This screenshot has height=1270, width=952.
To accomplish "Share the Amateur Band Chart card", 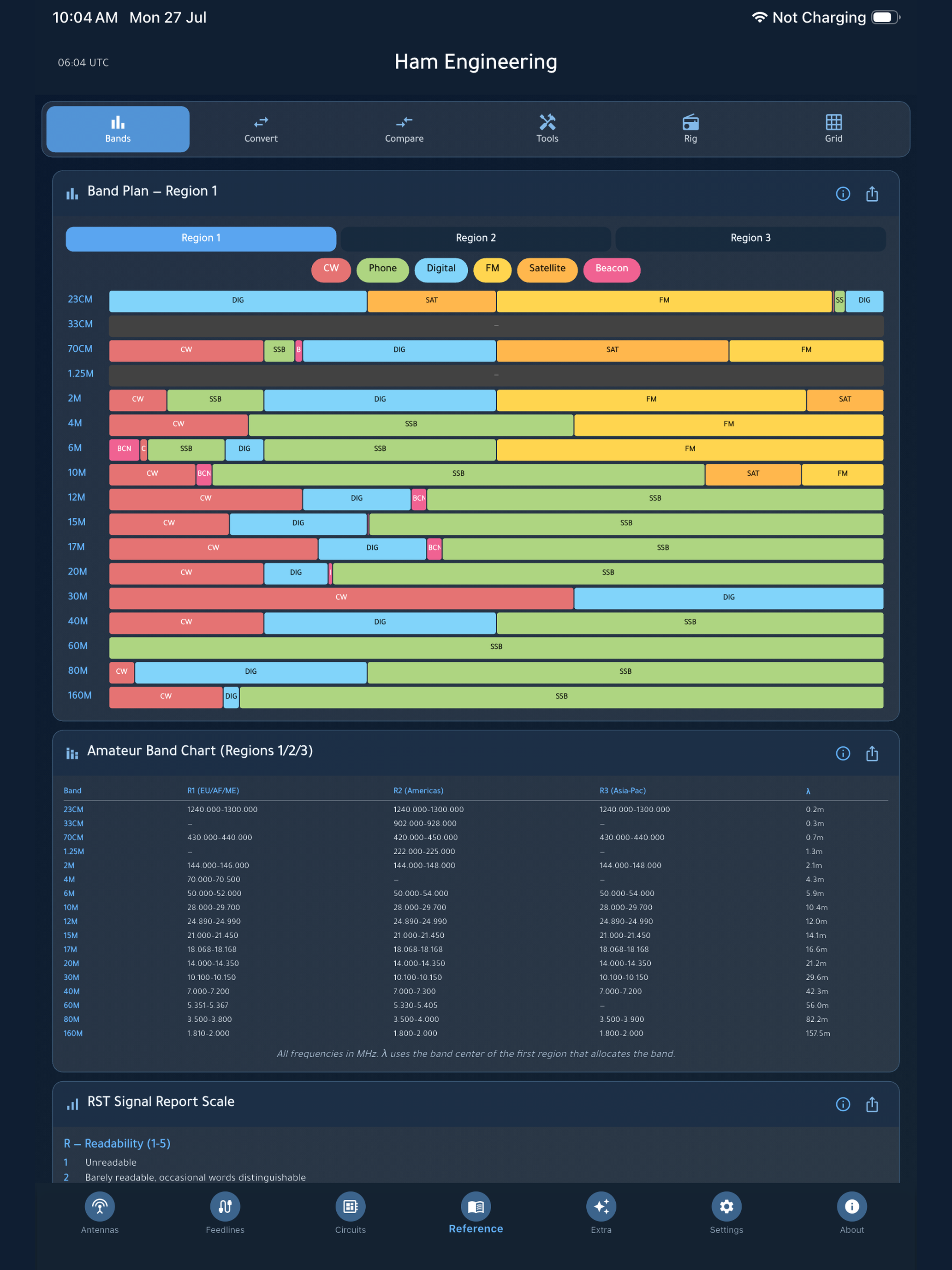I will [x=872, y=753].
